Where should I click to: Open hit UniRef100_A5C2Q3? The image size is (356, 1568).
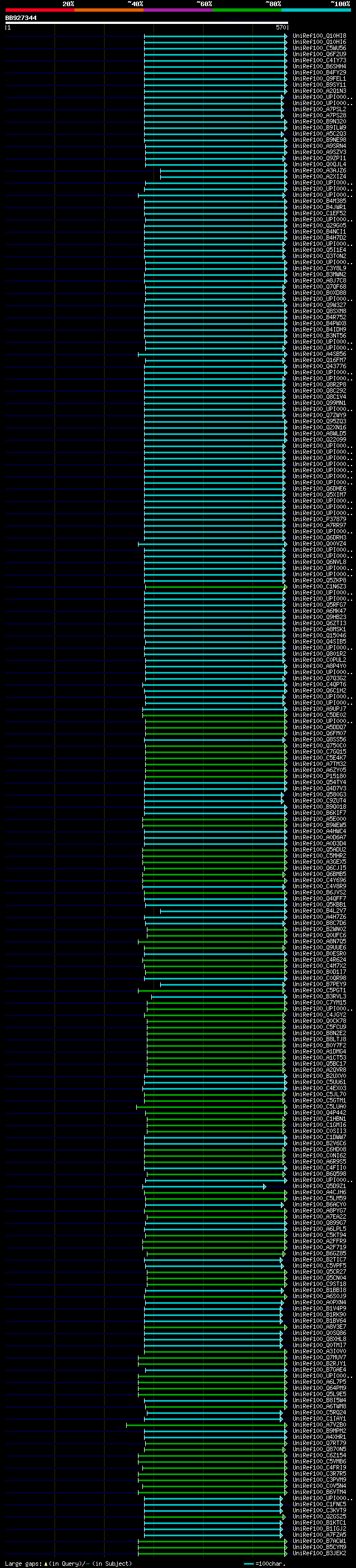point(319,134)
